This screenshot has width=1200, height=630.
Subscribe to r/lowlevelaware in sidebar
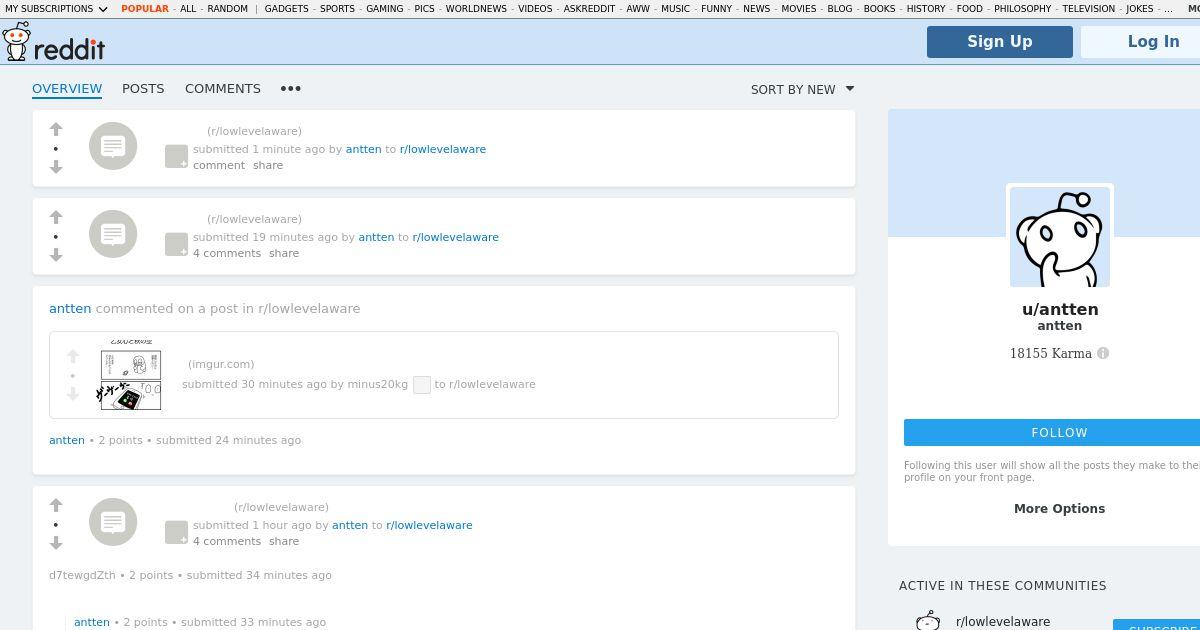click(x=1157, y=627)
